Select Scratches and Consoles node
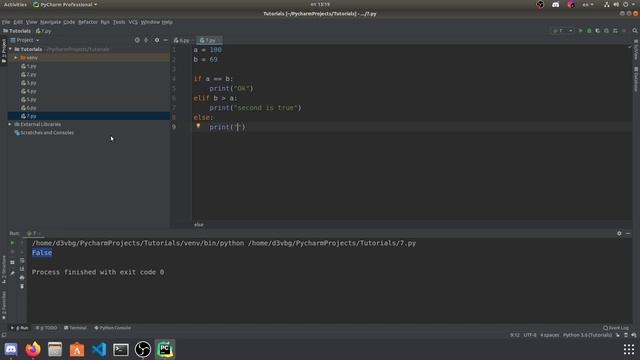Screen dimensions: 640x360 44,133
